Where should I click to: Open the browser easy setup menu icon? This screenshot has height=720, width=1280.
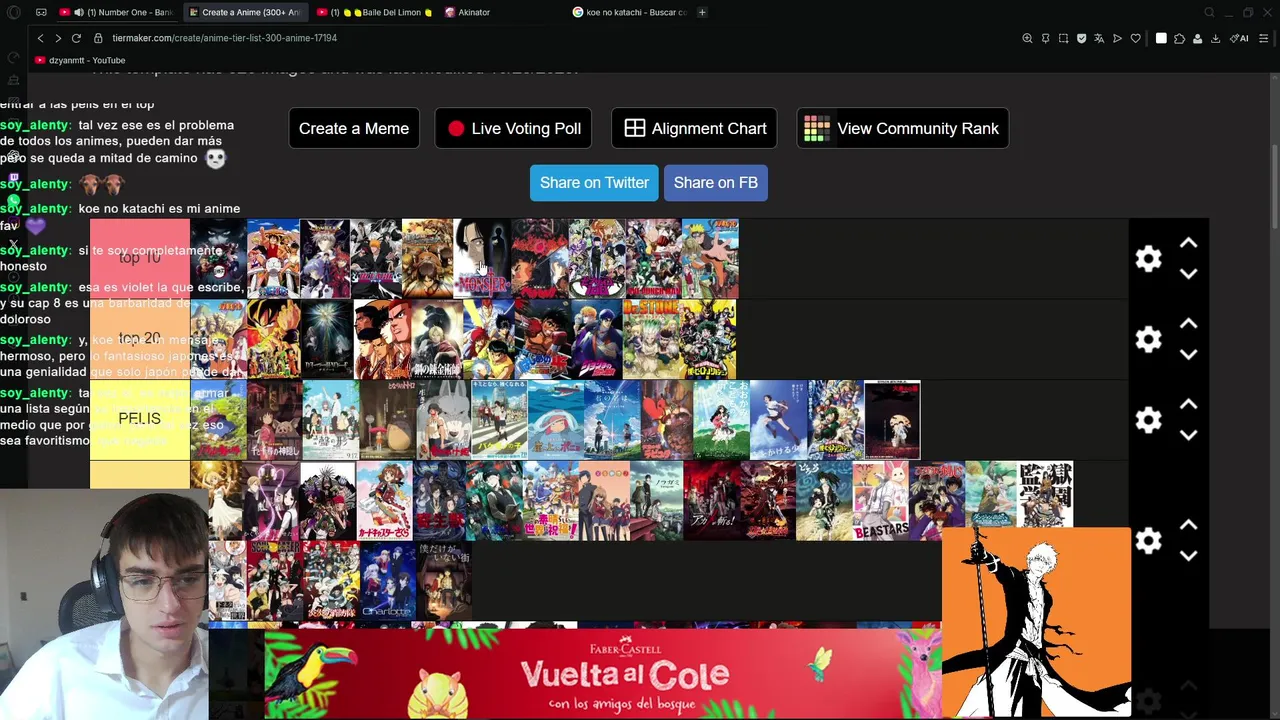(1264, 38)
